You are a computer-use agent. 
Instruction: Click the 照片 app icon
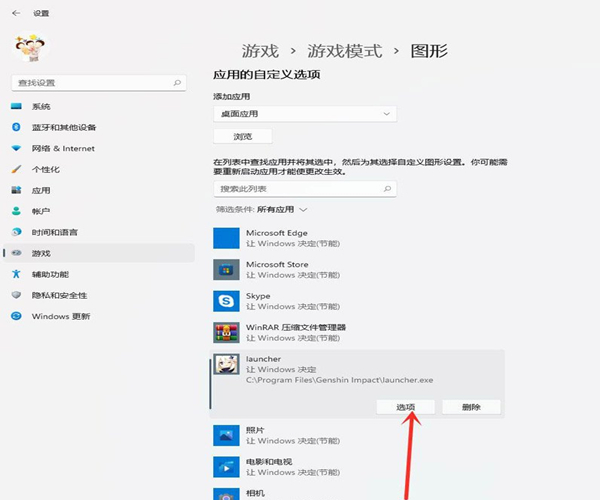tap(226, 435)
